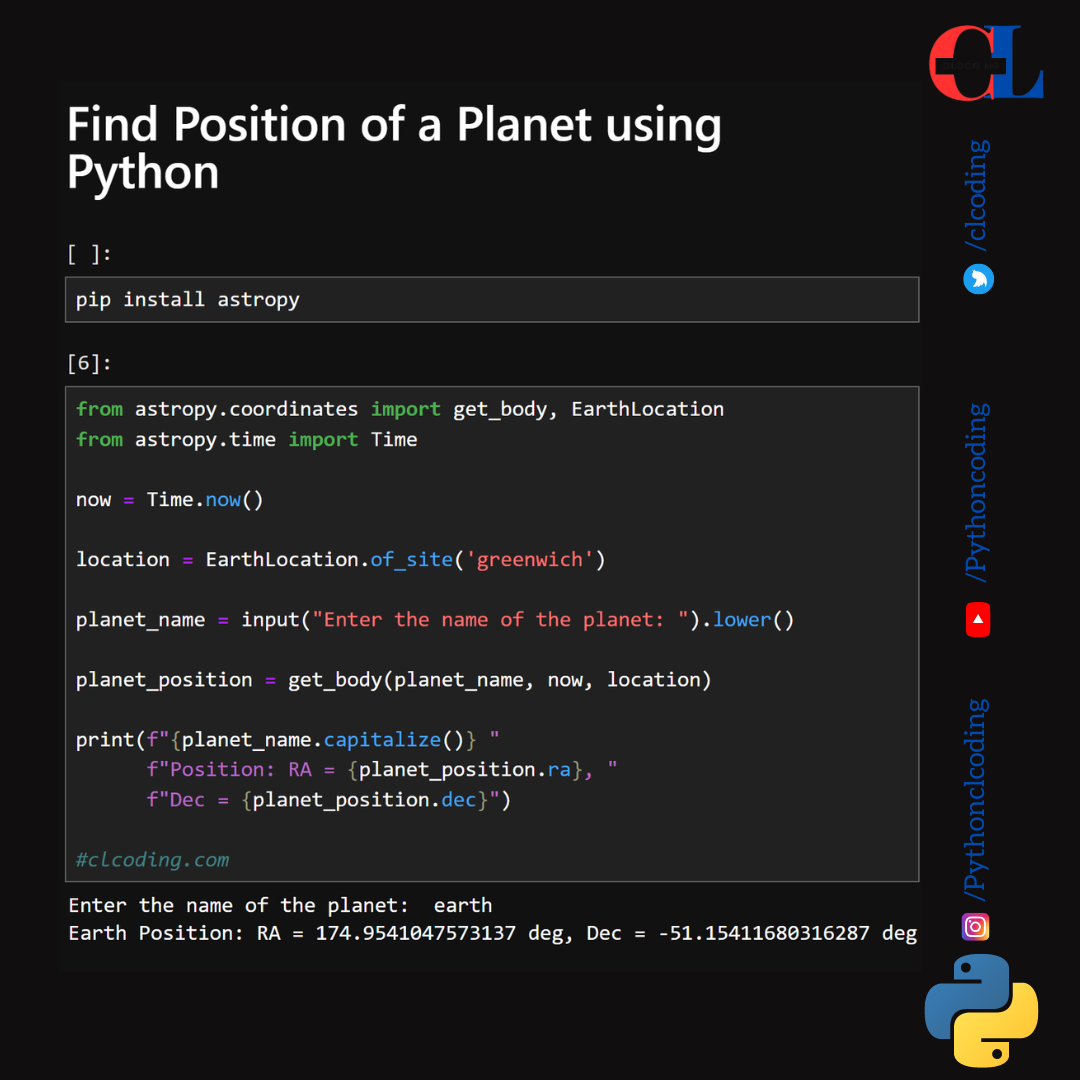Click the CL clcoding logo
This screenshot has height=1080, width=1080.
pos(986,60)
